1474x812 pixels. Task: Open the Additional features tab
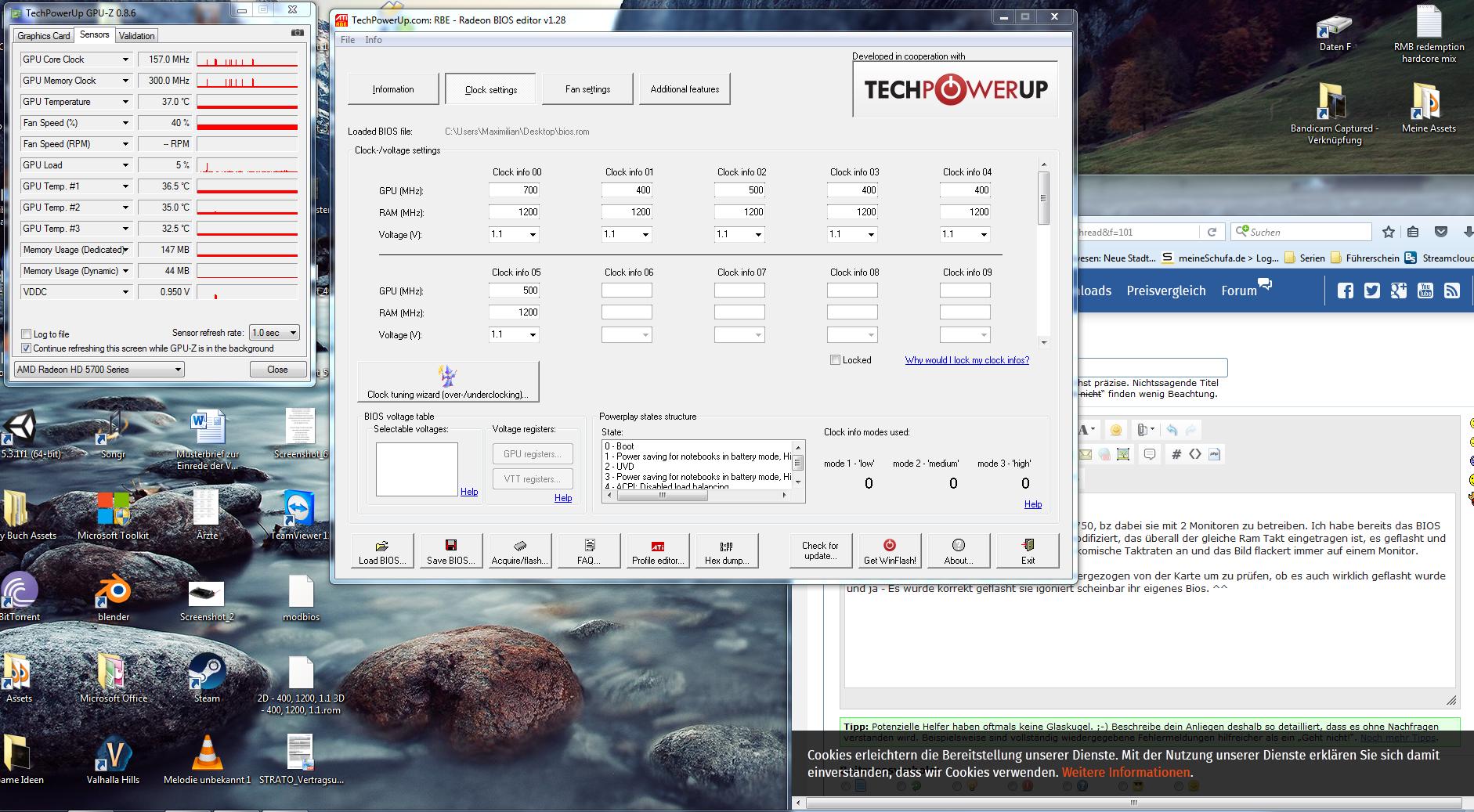click(685, 89)
